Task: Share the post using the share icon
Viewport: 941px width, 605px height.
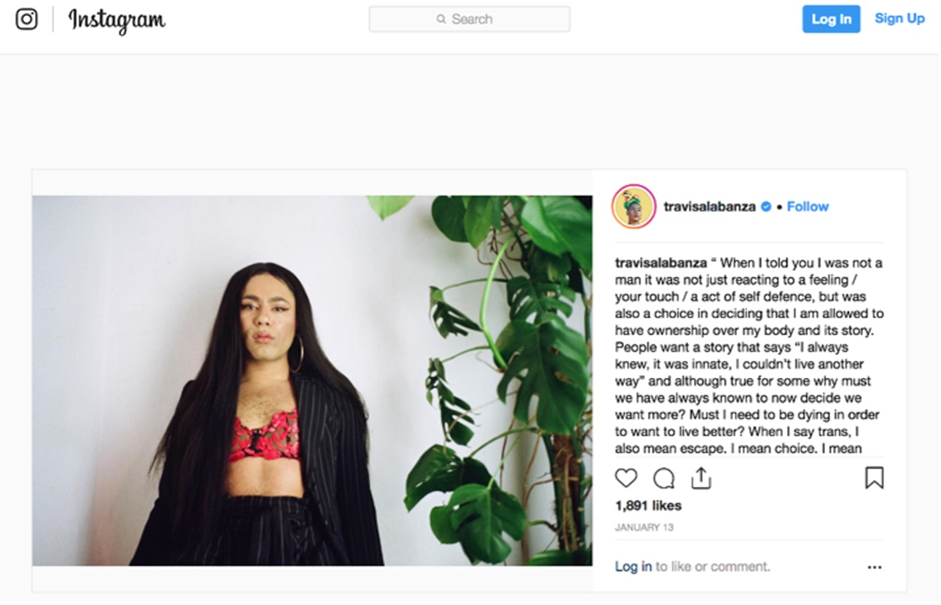Action: pos(701,478)
